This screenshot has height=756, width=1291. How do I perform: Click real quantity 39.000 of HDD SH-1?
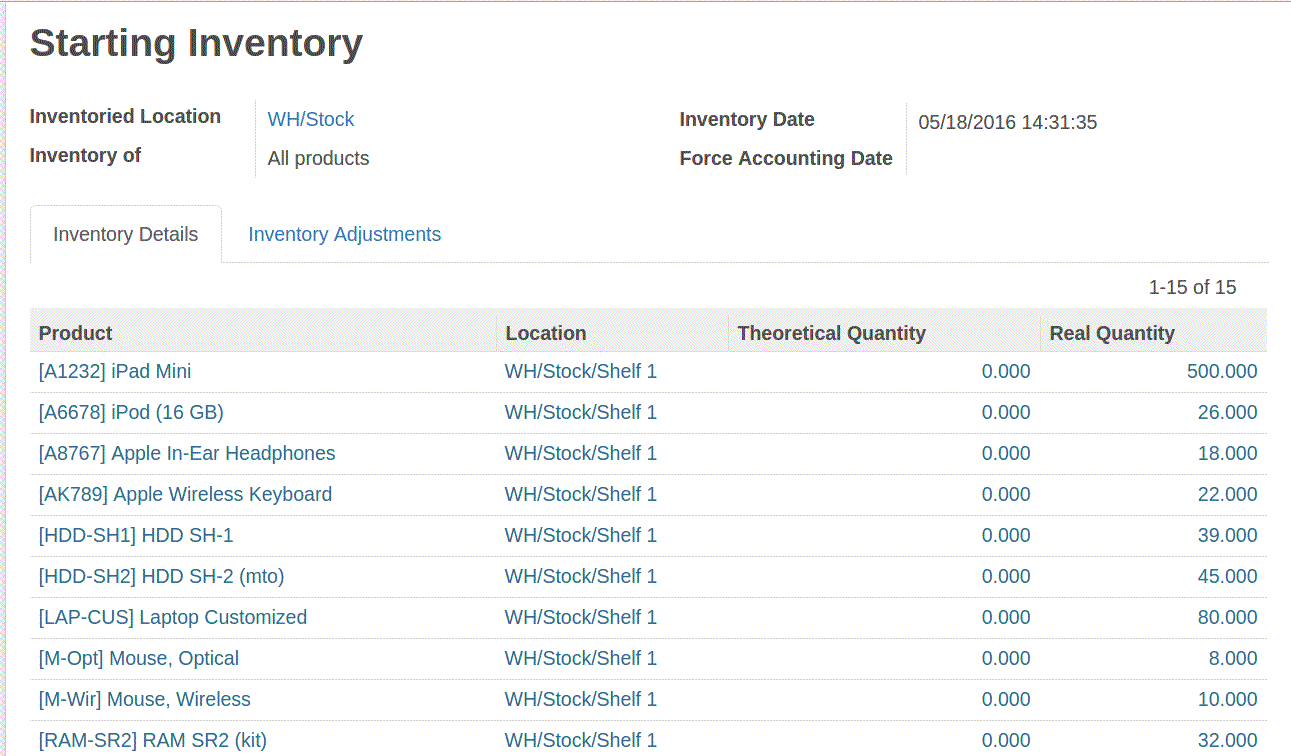(x=1227, y=536)
